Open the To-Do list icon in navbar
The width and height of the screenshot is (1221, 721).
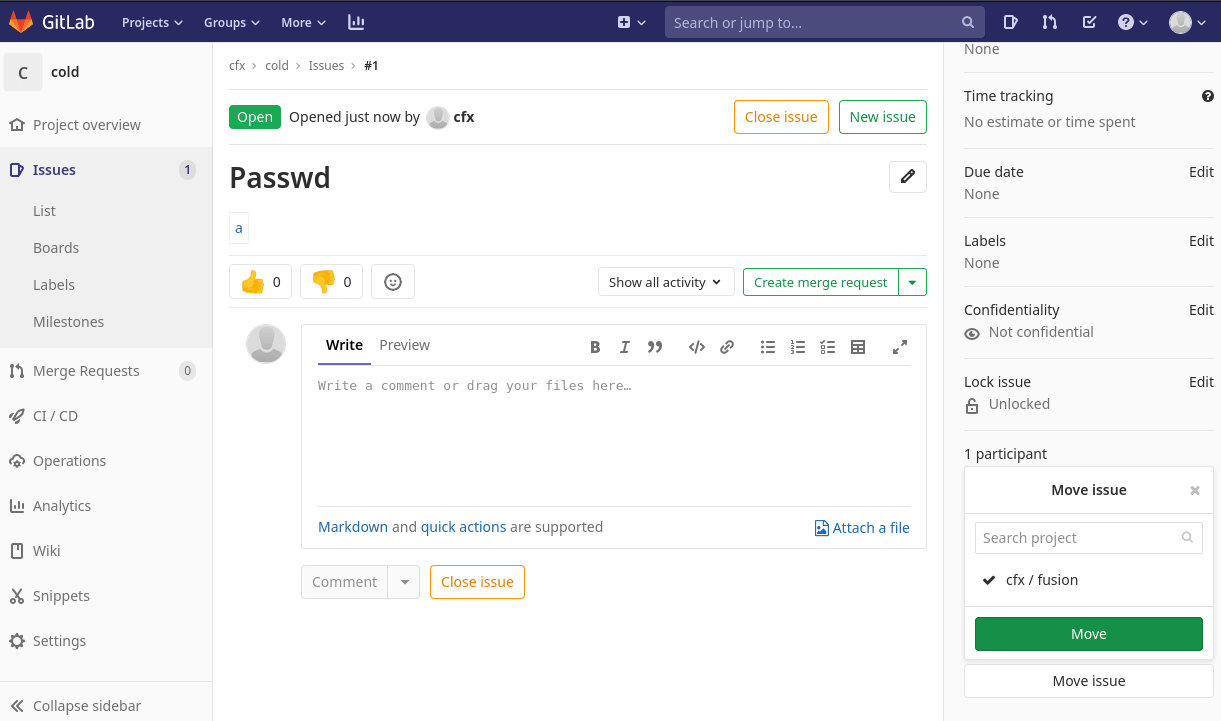click(x=1089, y=22)
